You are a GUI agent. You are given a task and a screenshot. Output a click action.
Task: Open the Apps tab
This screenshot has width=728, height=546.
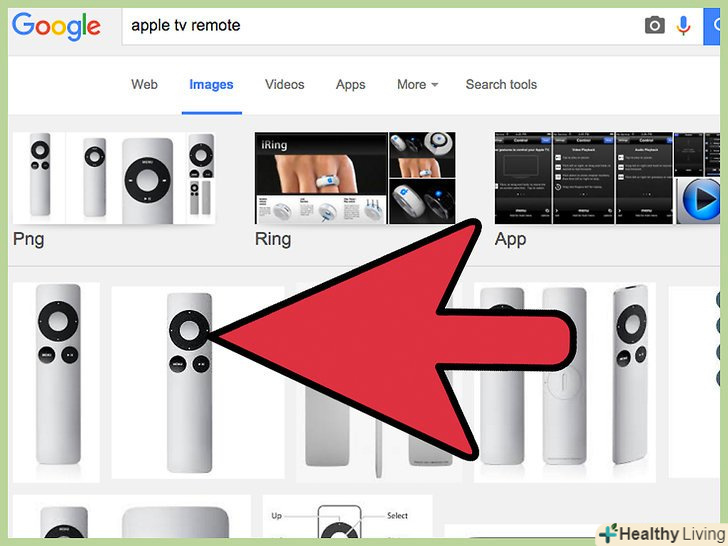point(351,84)
